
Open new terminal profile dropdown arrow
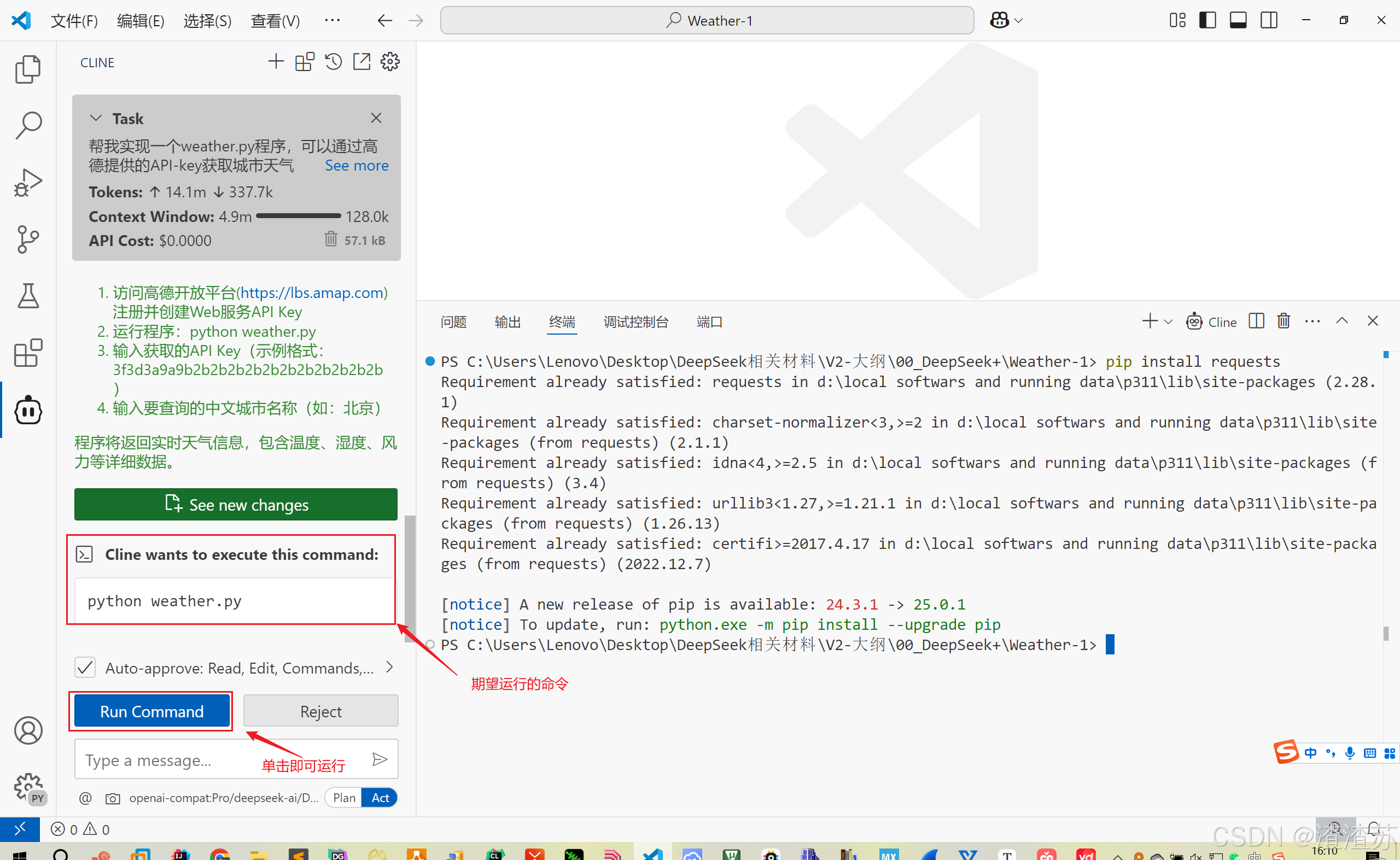1169,322
